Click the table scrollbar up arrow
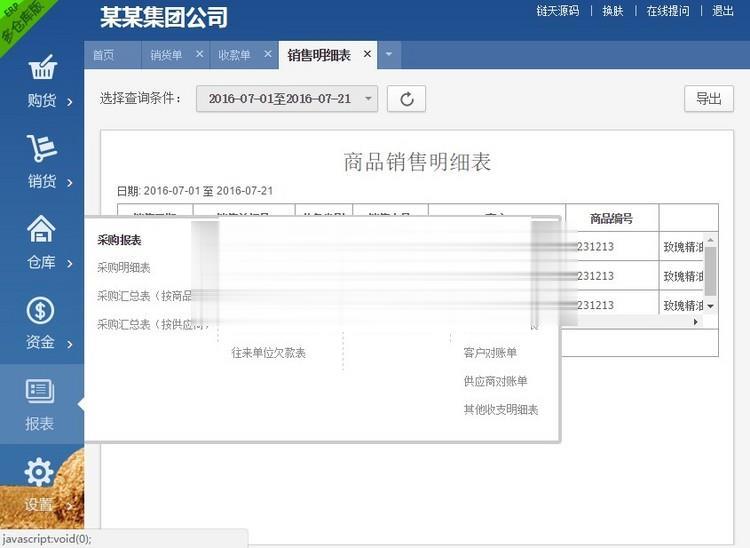 point(710,240)
